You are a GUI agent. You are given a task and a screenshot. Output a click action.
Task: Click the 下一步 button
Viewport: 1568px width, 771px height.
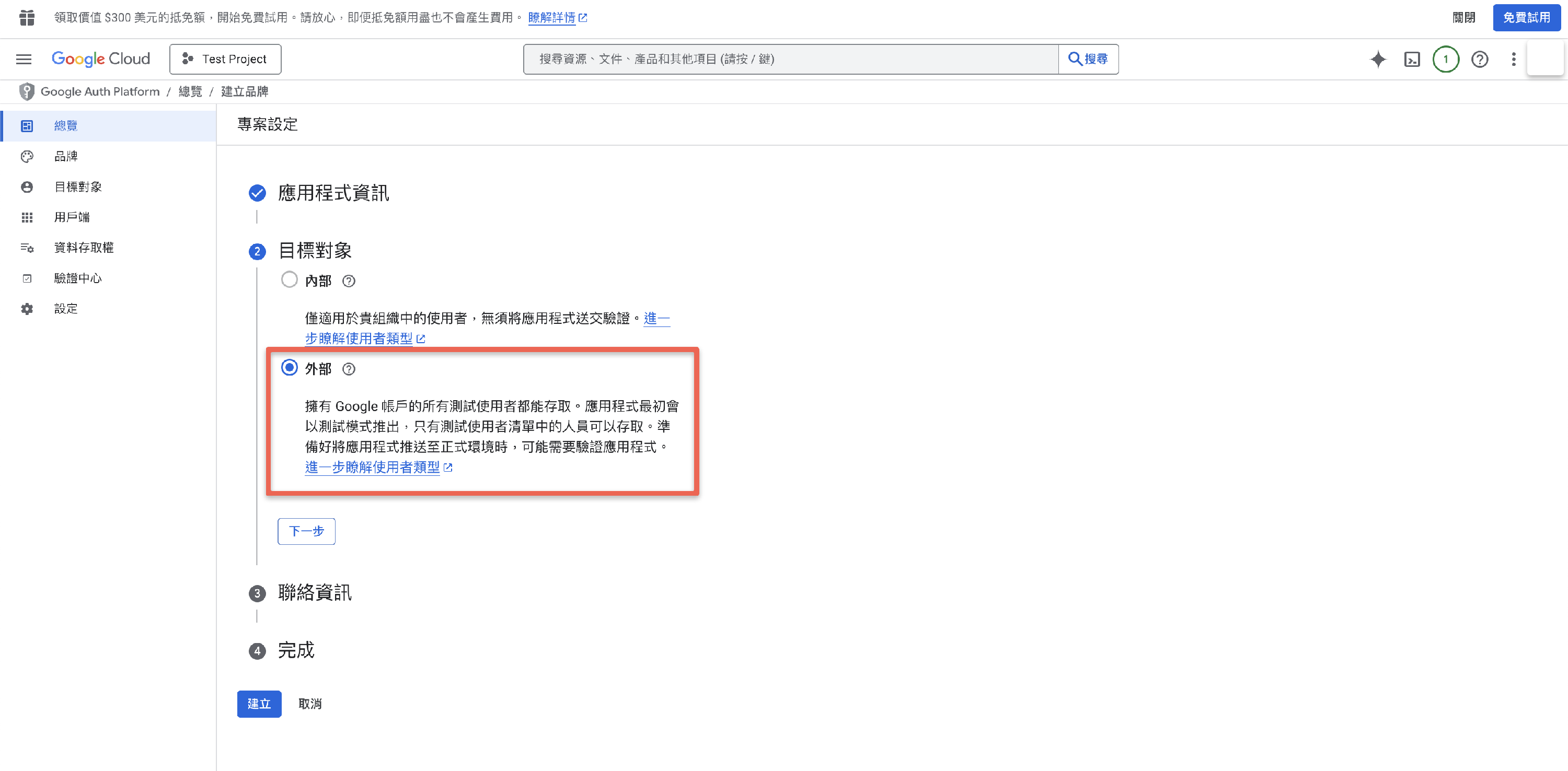pyautogui.click(x=306, y=531)
